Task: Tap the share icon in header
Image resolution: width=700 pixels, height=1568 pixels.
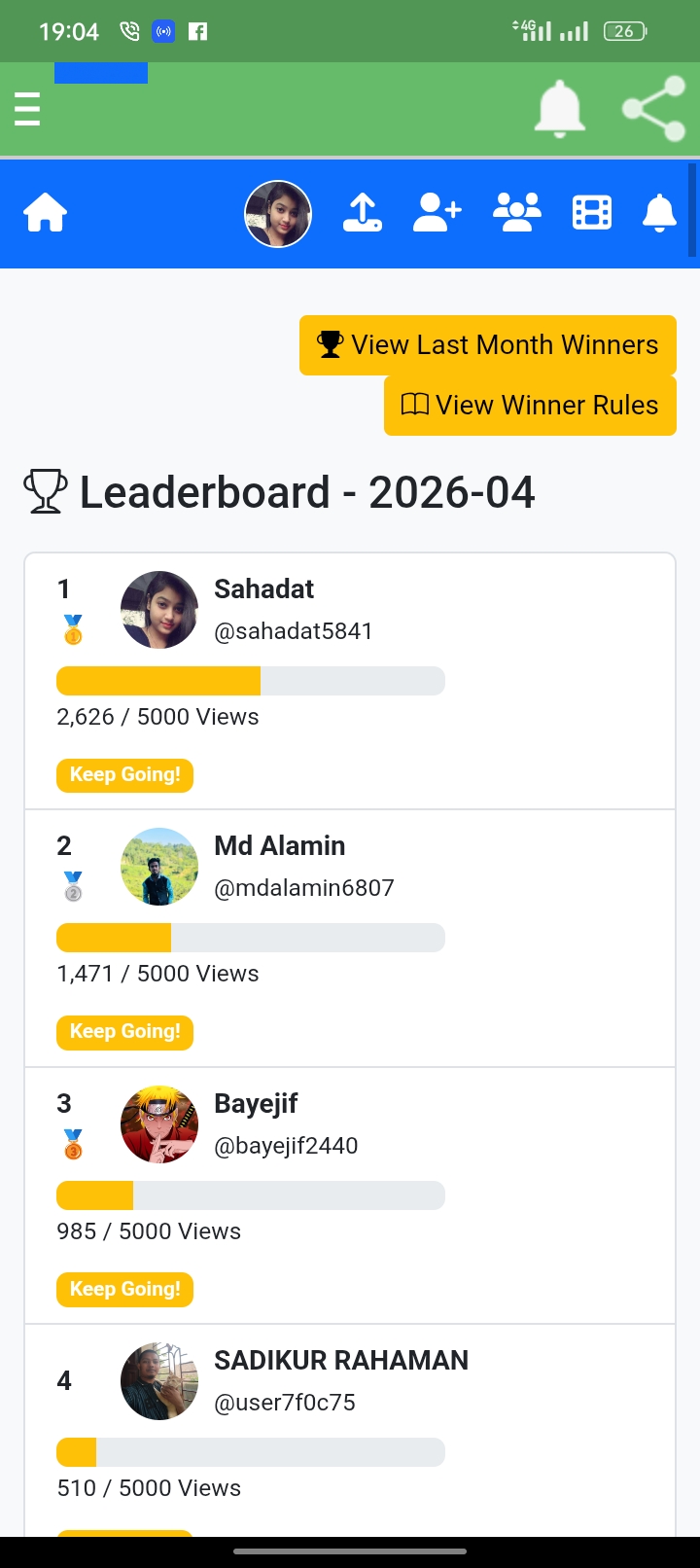Action: (x=653, y=108)
